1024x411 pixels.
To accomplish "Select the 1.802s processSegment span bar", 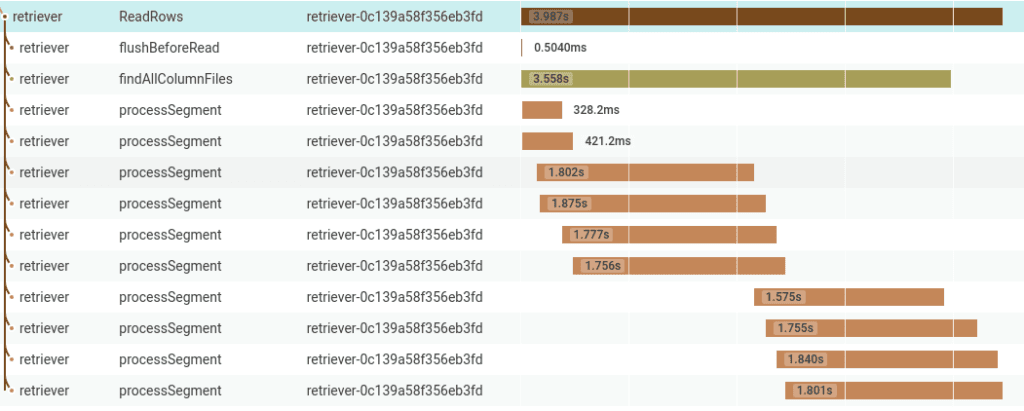I will coord(645,172).
